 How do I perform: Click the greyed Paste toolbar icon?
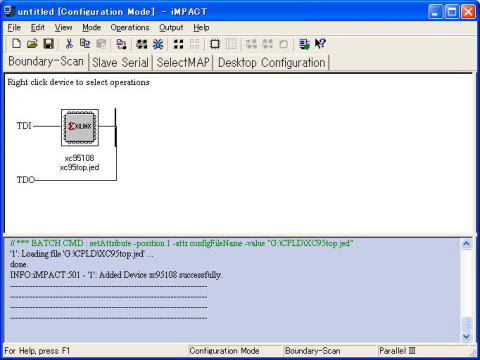101,44
